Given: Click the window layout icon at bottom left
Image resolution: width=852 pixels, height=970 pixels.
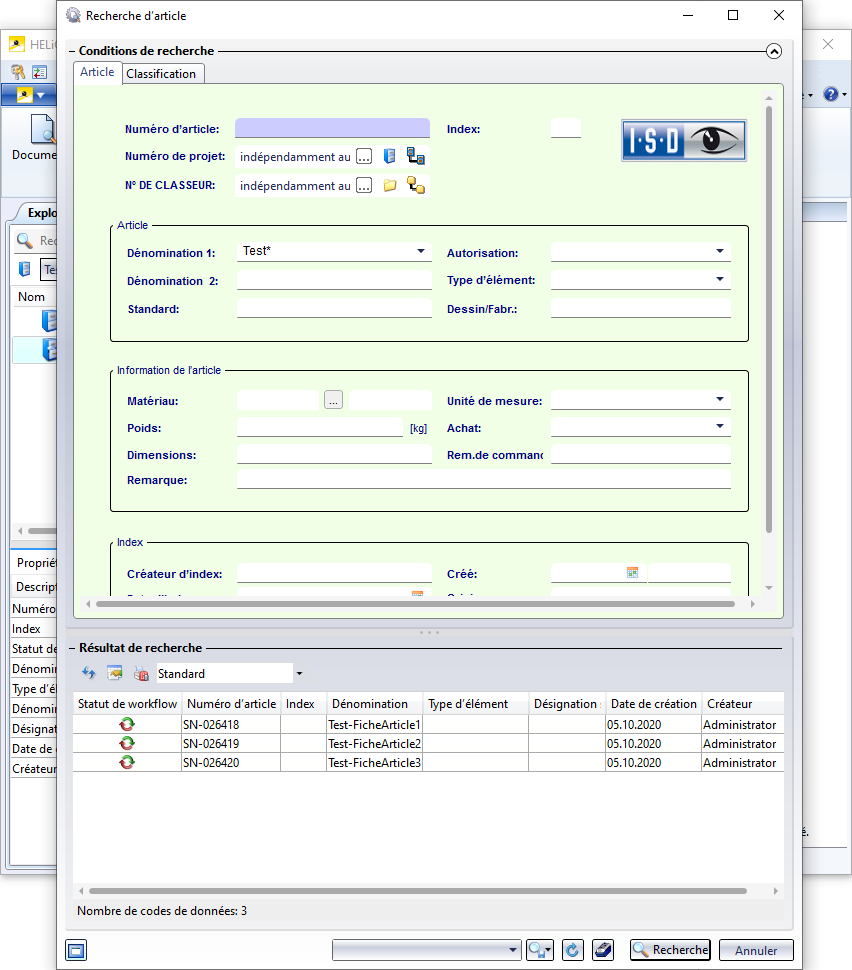Looking at the screenshot, I should click(x=76, y=950).
